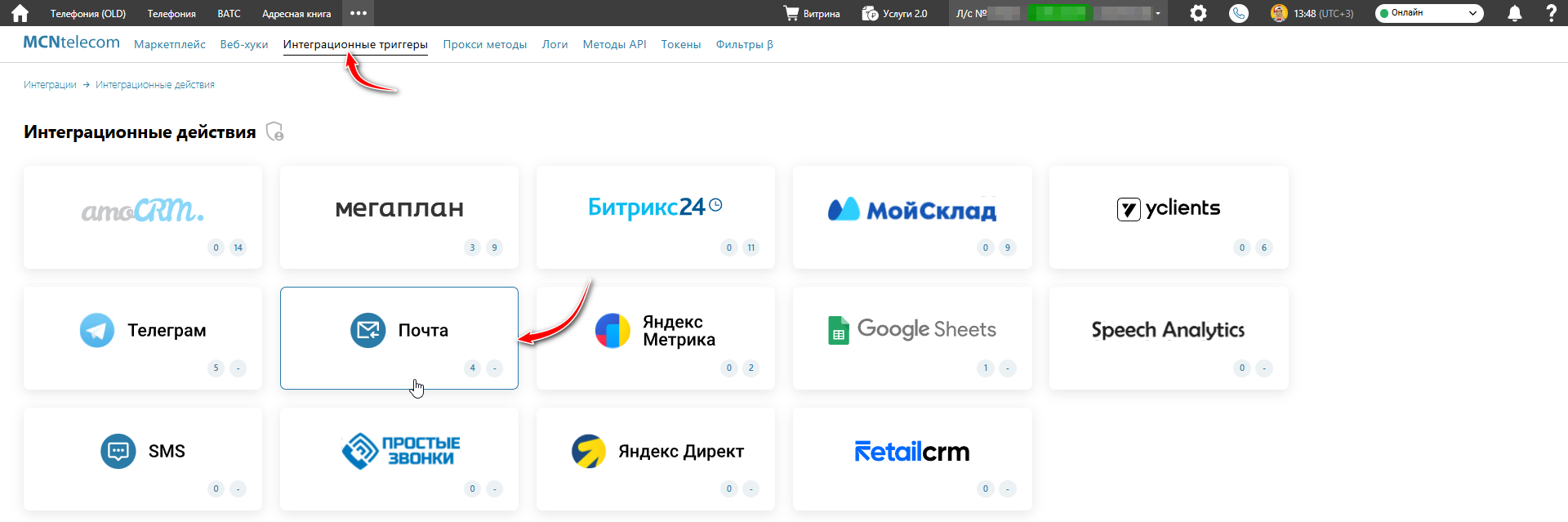
Task: Go to the home page icon
Action: pyautogui.click(x=20, y=13)
